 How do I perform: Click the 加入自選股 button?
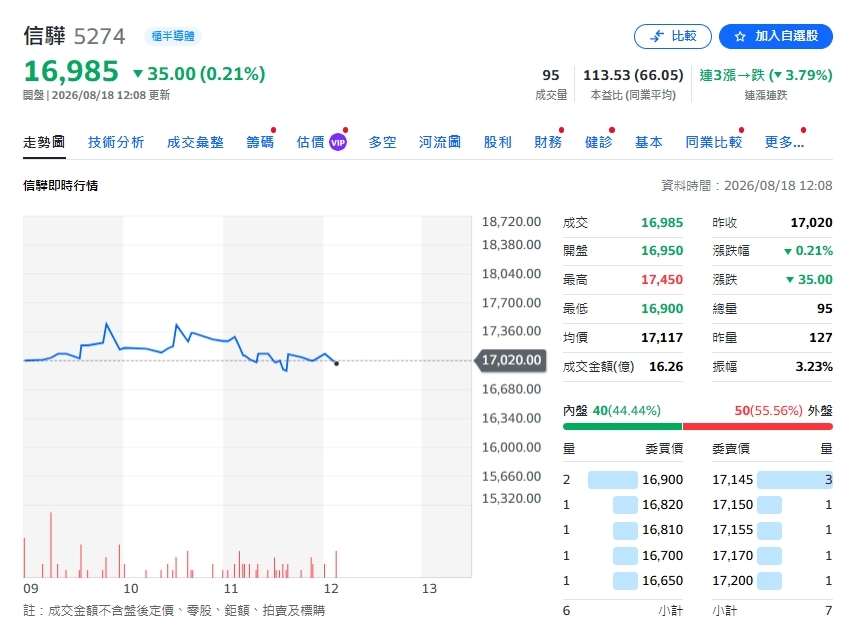(x=776, y=36)
